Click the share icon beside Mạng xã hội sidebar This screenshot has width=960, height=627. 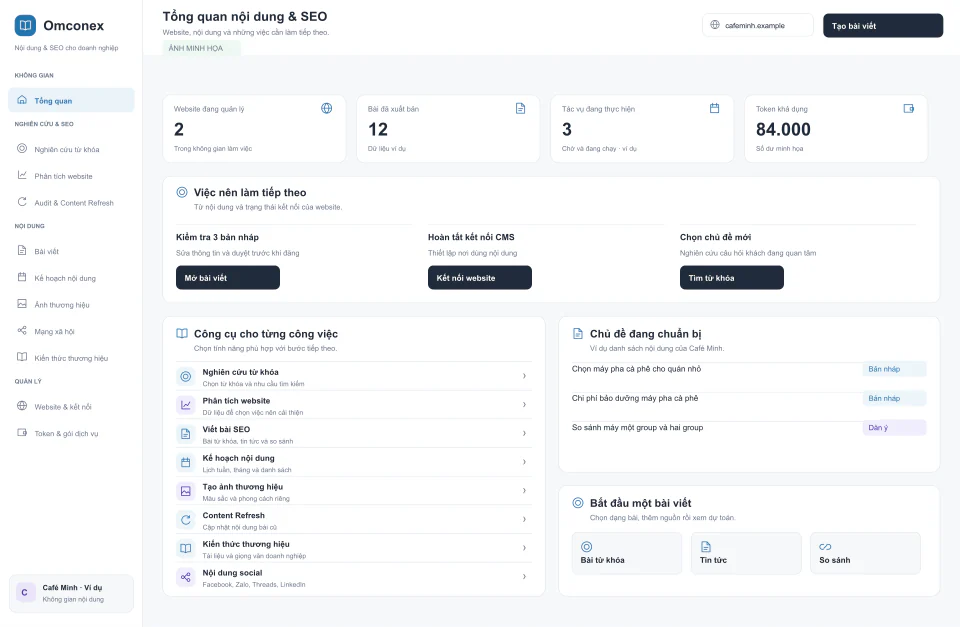click(22, 331)
